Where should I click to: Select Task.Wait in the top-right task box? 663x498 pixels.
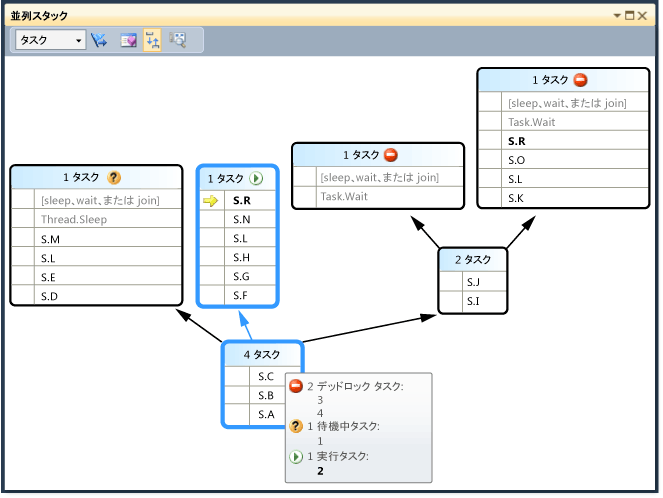(531, 122)
